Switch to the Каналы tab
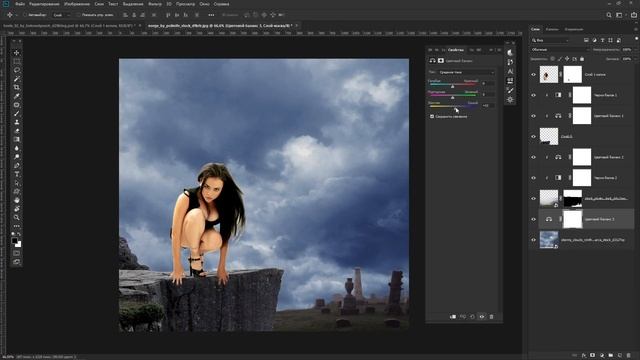 (x=552, y=29)
